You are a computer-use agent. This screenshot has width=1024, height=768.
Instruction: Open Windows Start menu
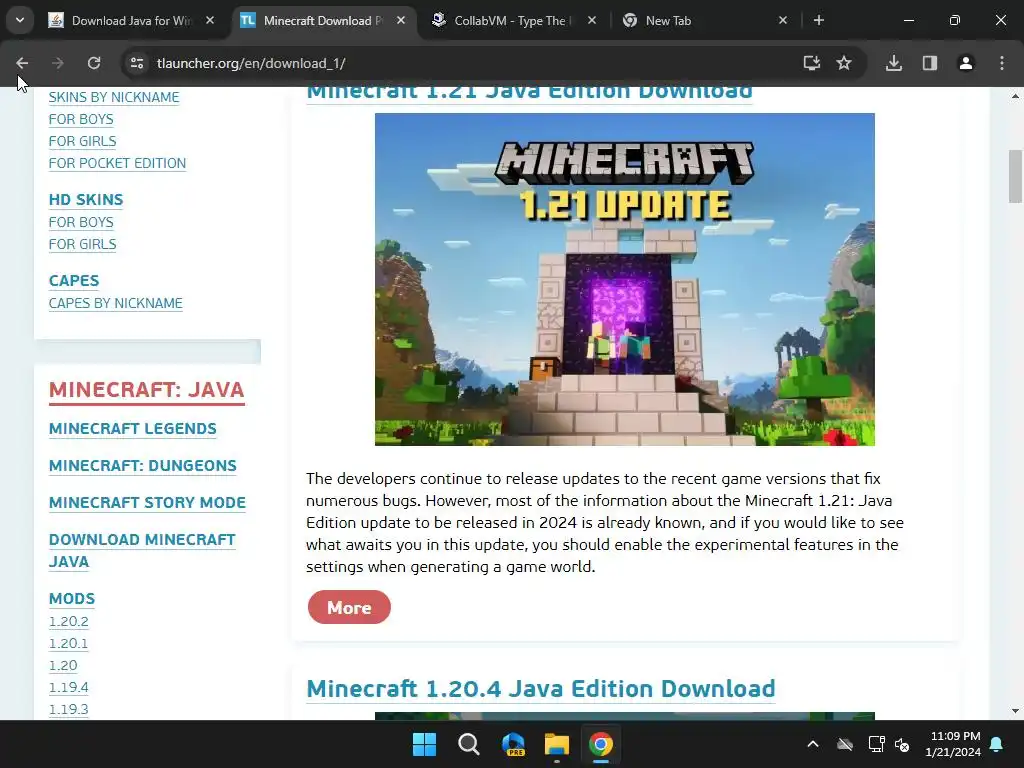424,744
